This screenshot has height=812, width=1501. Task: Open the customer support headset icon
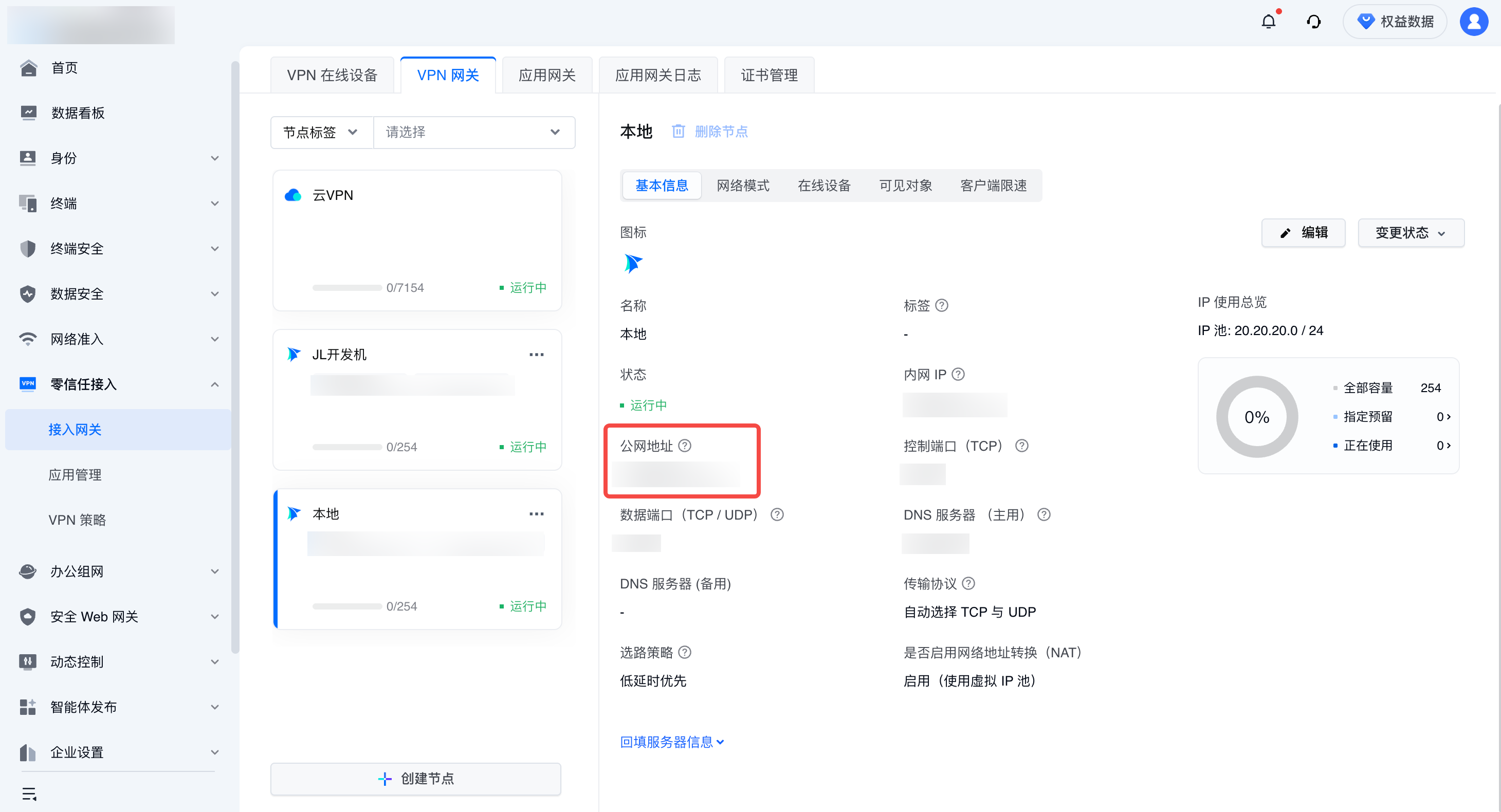point(1313,22)
